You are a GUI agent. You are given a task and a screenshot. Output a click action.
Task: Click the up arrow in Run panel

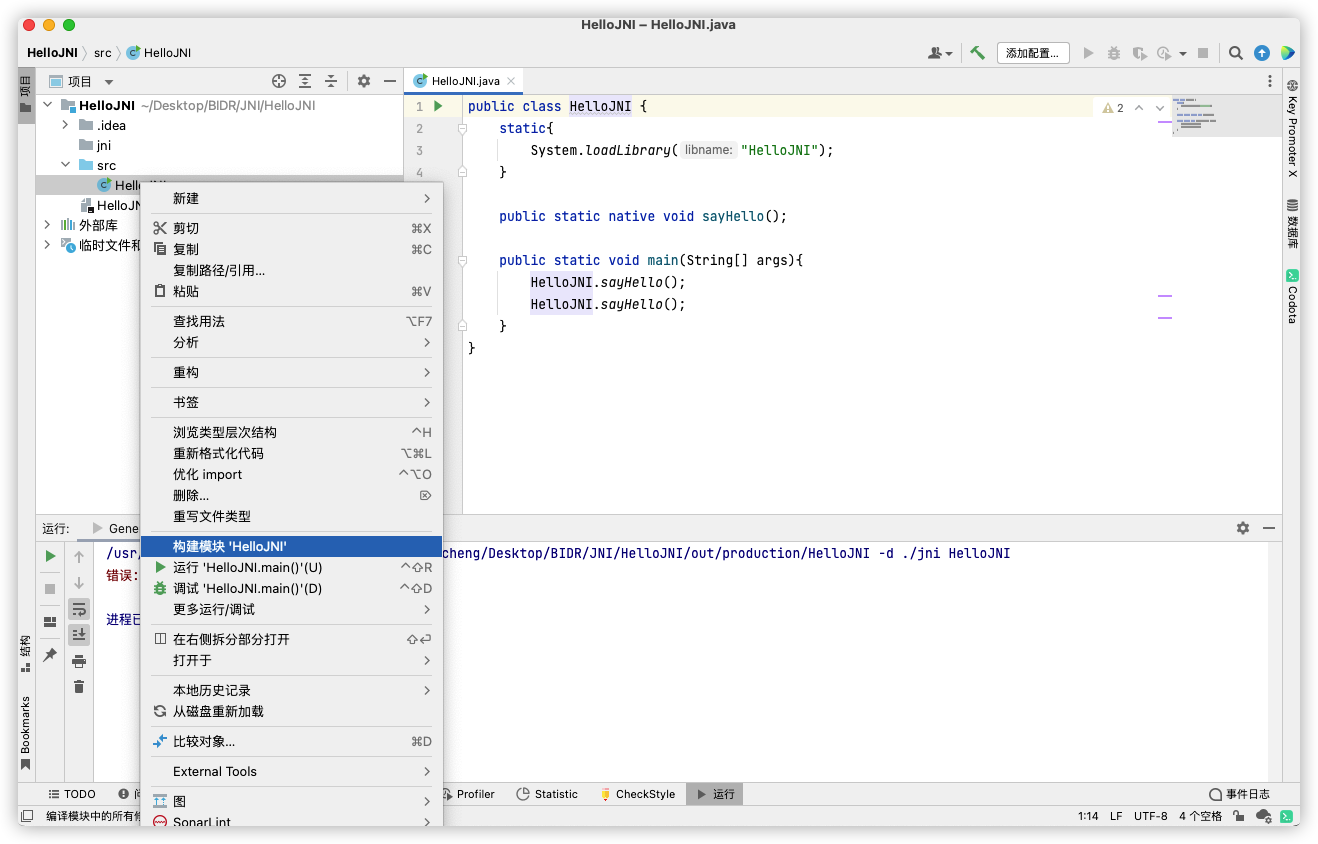click(79, 556)
